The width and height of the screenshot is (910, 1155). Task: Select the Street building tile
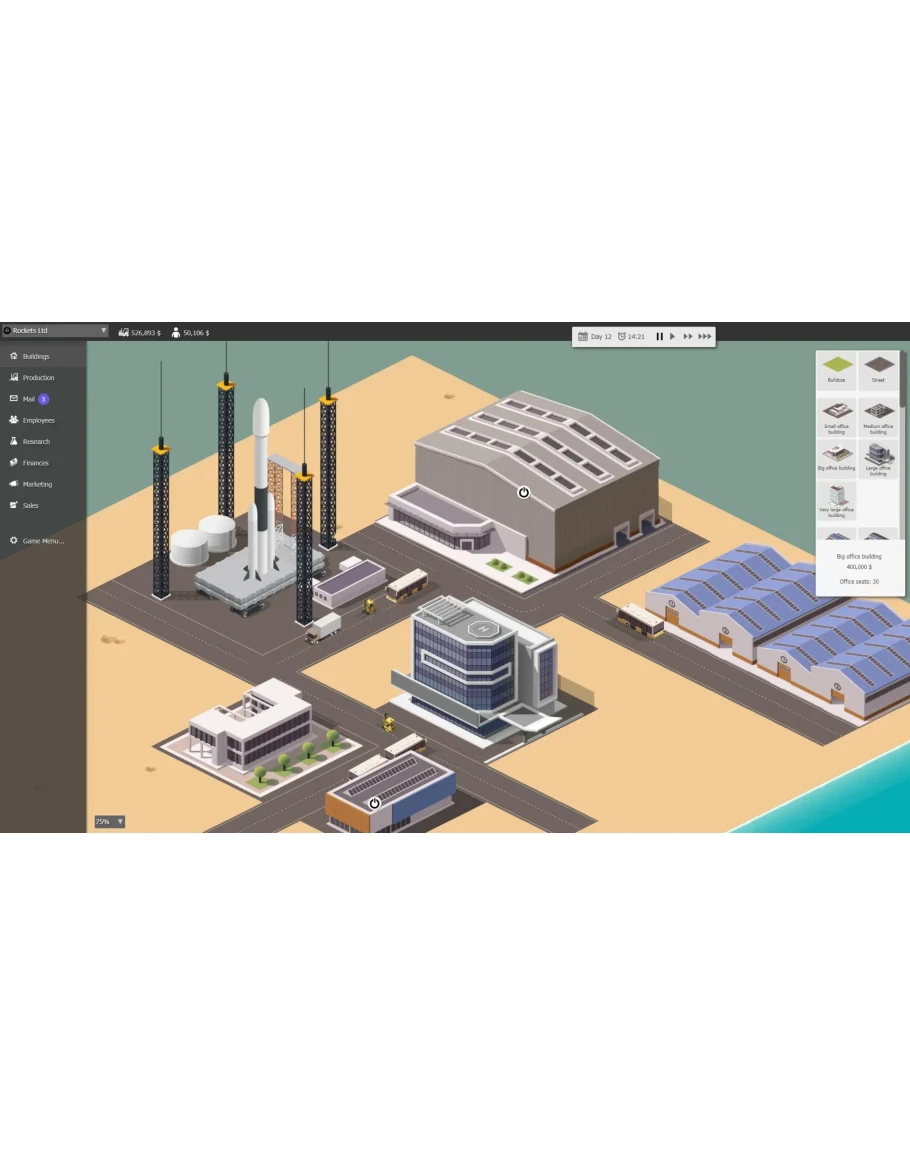878,369
